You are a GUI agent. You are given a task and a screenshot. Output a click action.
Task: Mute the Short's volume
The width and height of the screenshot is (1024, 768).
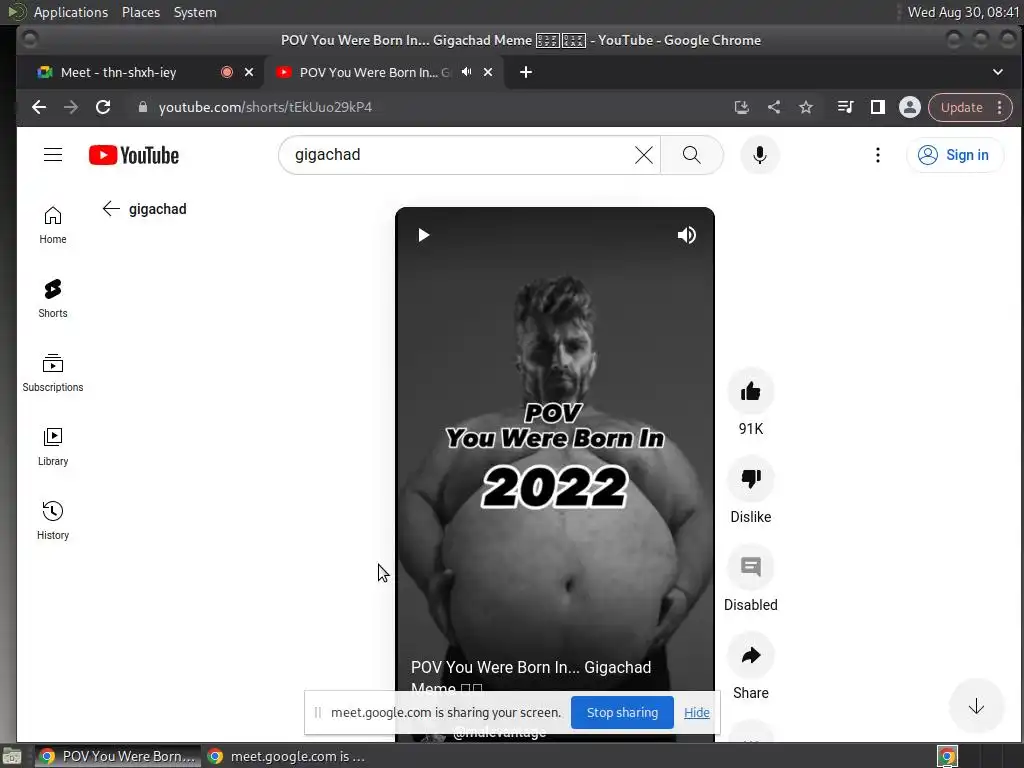pyautogui.click(x=686, y=235)
